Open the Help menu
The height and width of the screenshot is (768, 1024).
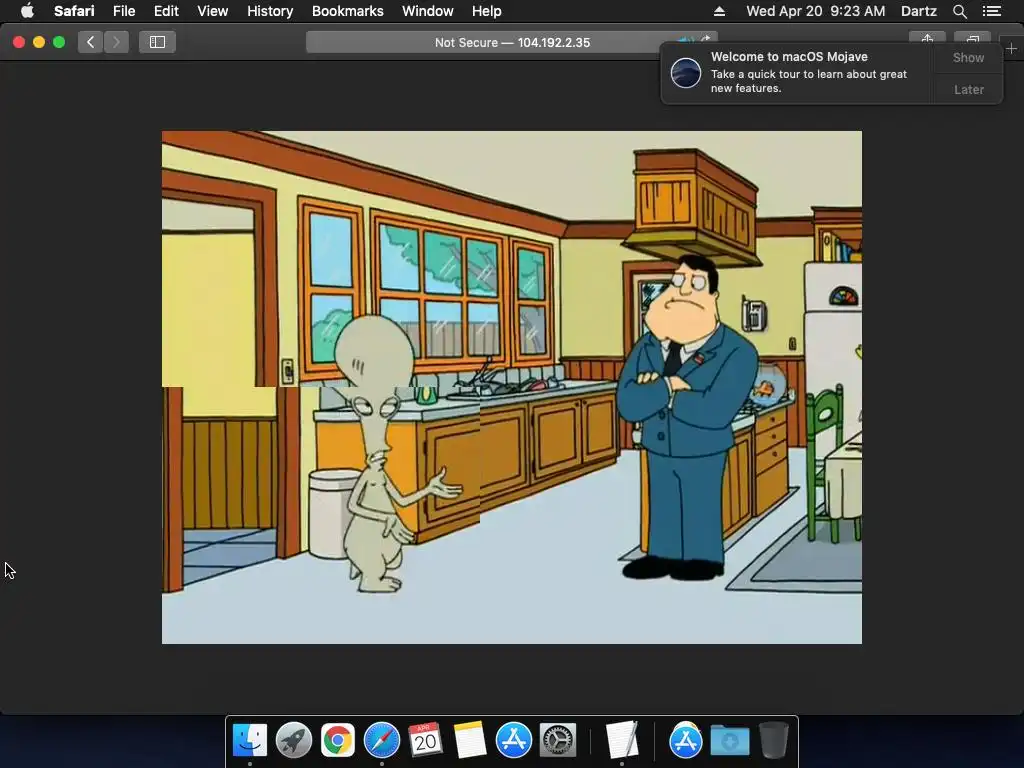point(487,11)
